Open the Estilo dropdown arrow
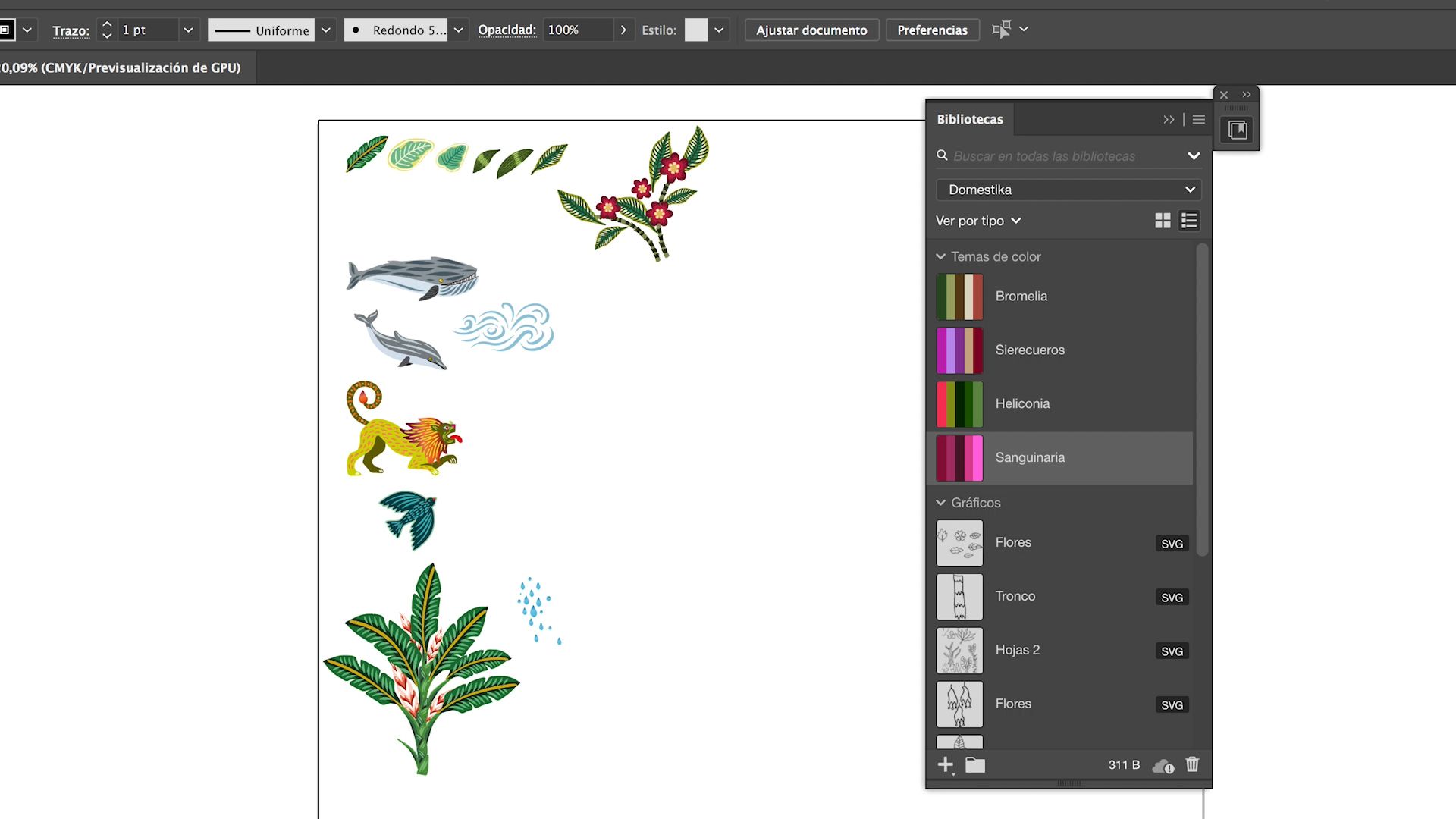 (x=719, y=30)
